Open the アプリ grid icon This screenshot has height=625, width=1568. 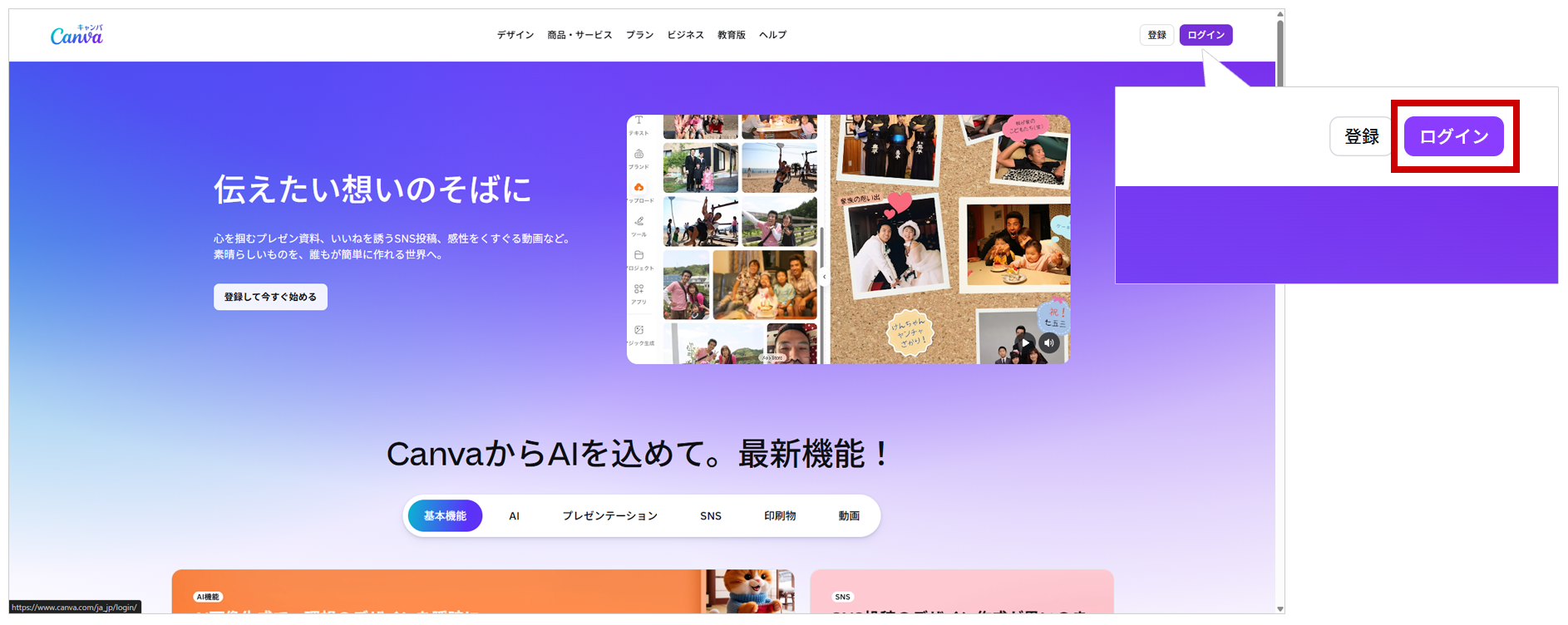639,289
